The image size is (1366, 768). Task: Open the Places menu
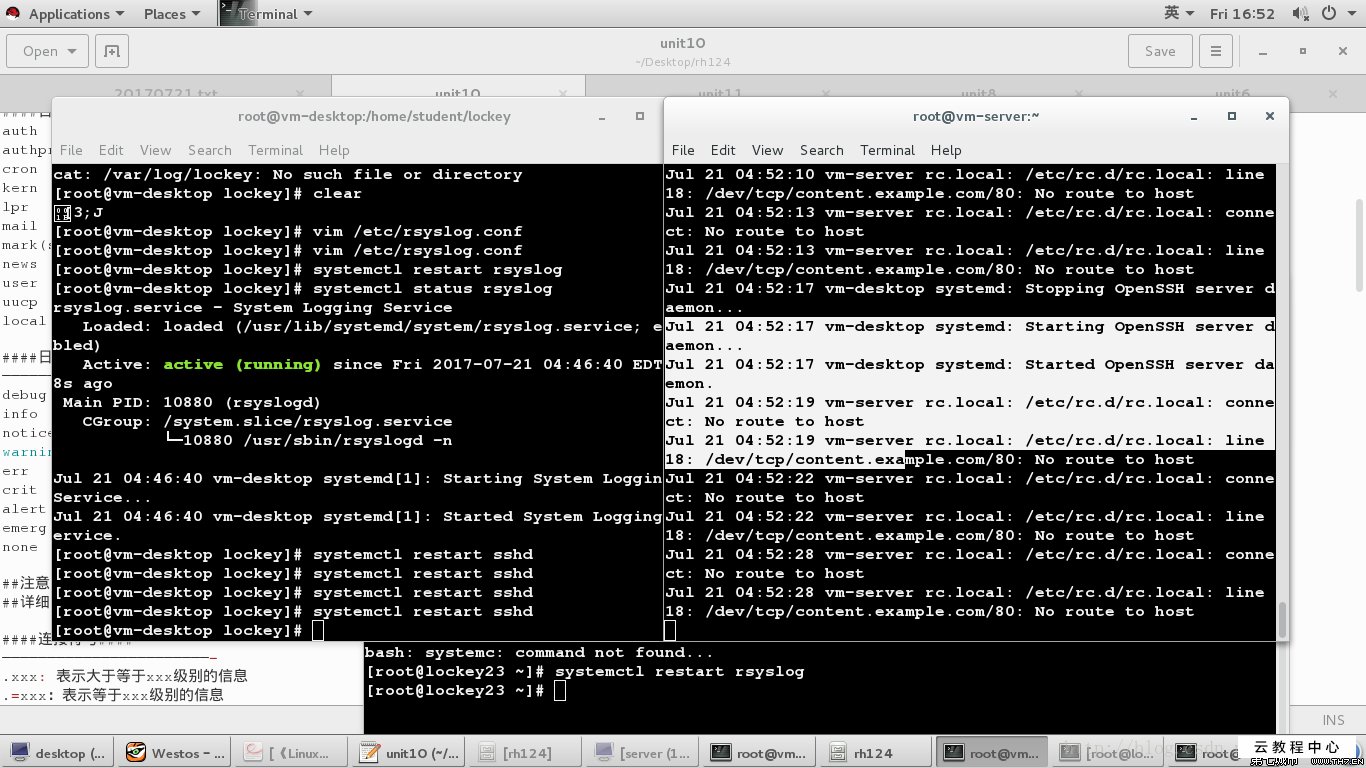point(171,14)
